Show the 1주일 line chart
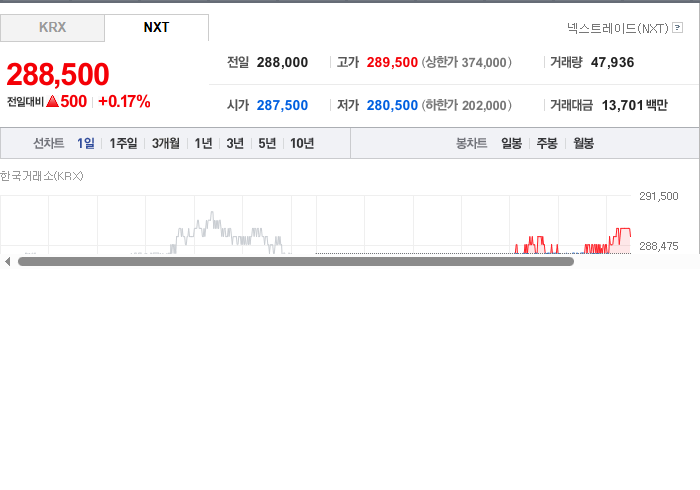This screenshot has height=490, width=700. pos(123,143)
